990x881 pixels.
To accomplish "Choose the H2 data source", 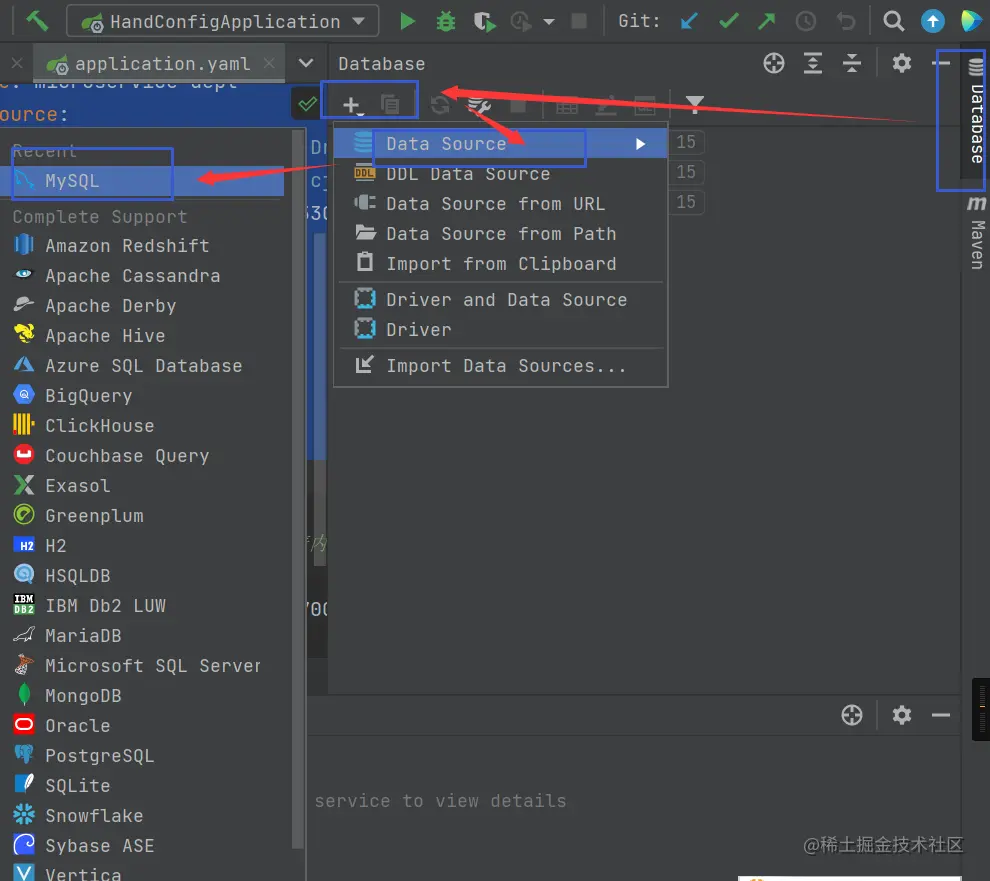I will coord(142,545).
